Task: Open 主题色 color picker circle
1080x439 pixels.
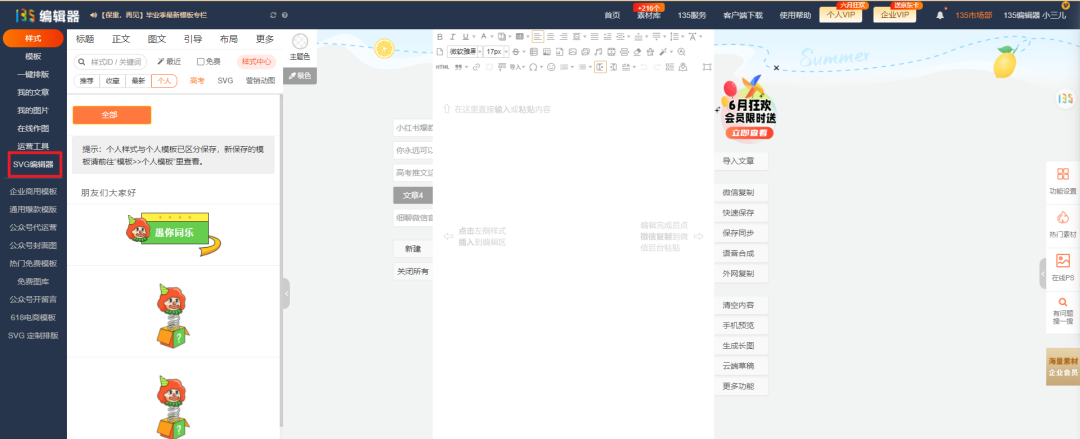Action: click(x=300, y=41)
